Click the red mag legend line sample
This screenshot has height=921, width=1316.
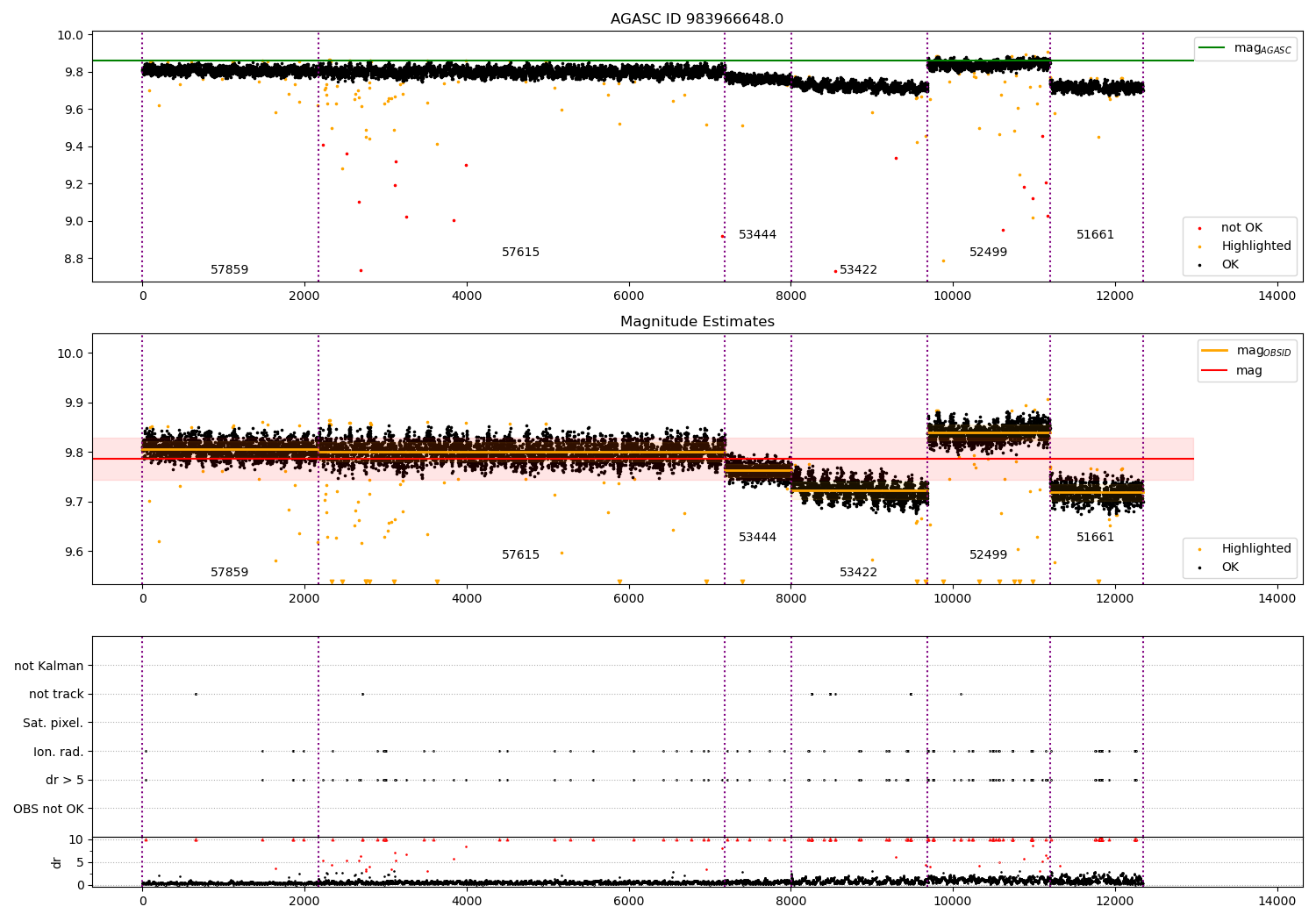(1214, 371)
